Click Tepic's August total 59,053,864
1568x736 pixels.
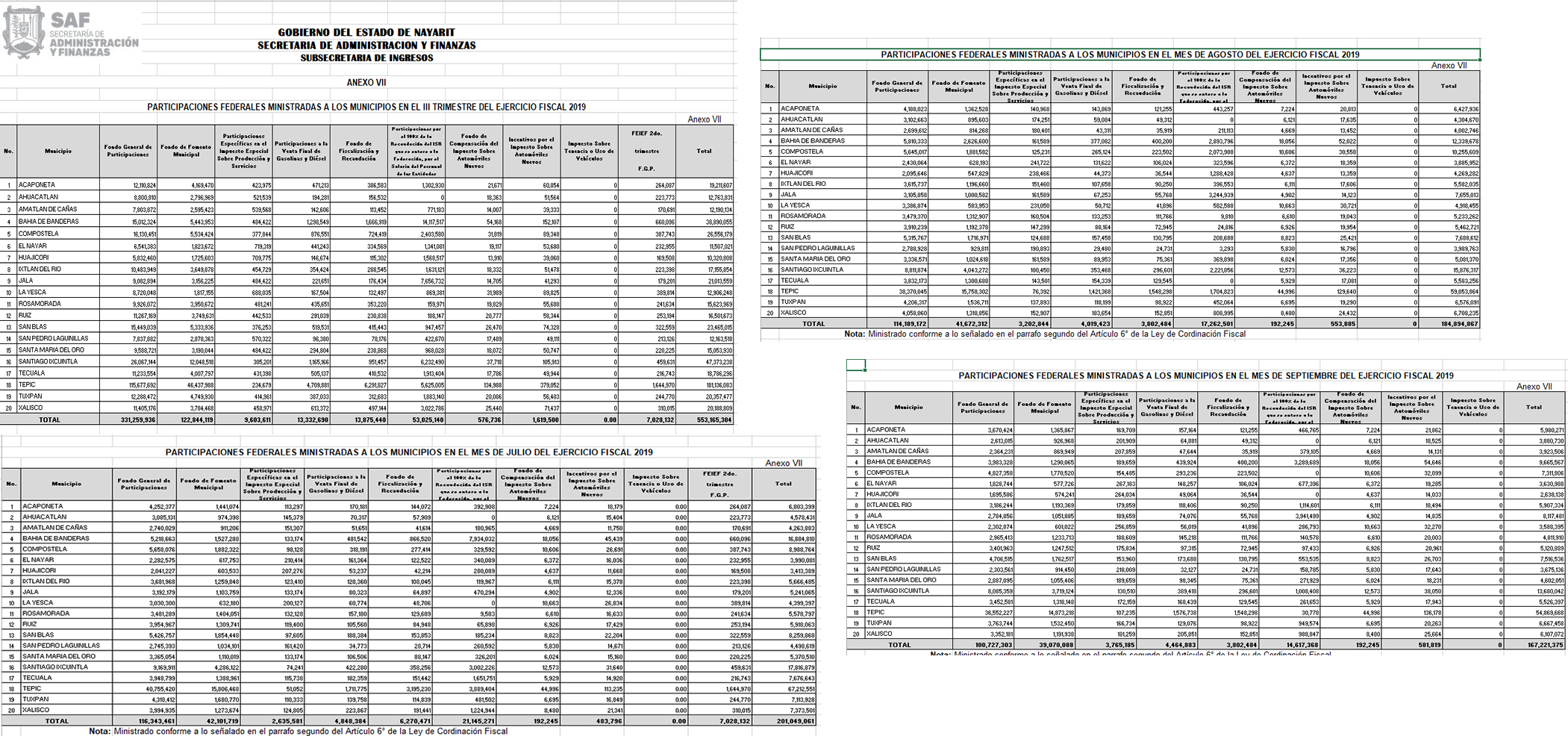click(x=1449, y=292)
